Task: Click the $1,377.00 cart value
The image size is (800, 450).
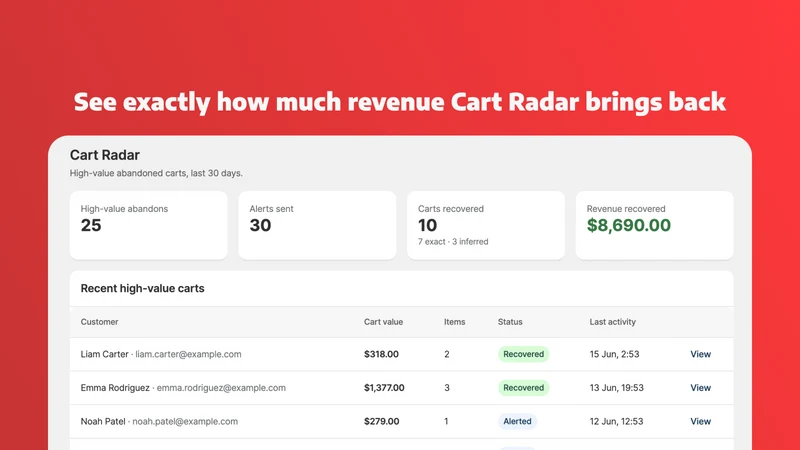Action: tap(384, 388)
